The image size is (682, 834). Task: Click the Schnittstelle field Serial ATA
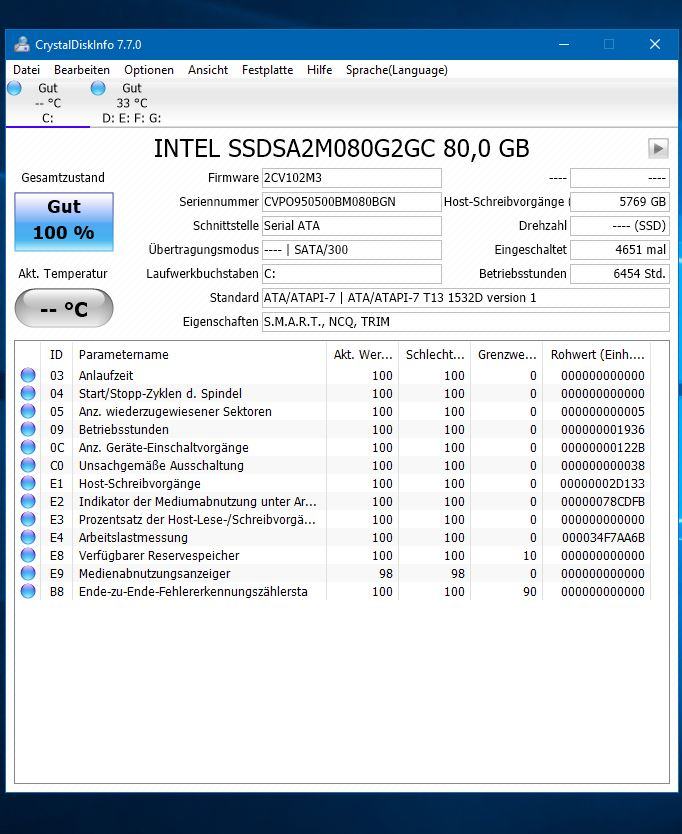pos(352,226)
